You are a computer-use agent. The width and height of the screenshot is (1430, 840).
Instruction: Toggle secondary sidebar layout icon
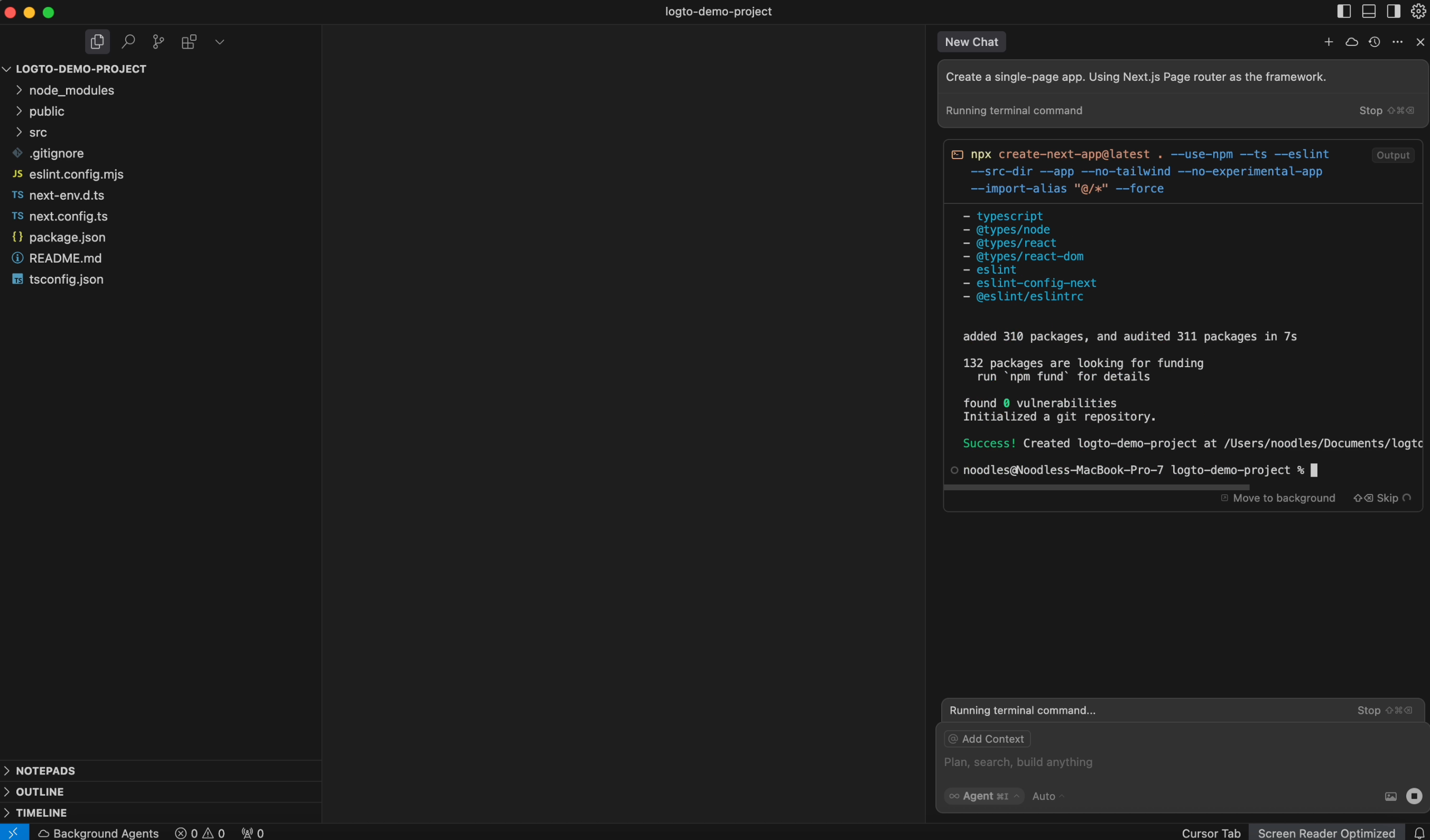[x=1393, y=11]
